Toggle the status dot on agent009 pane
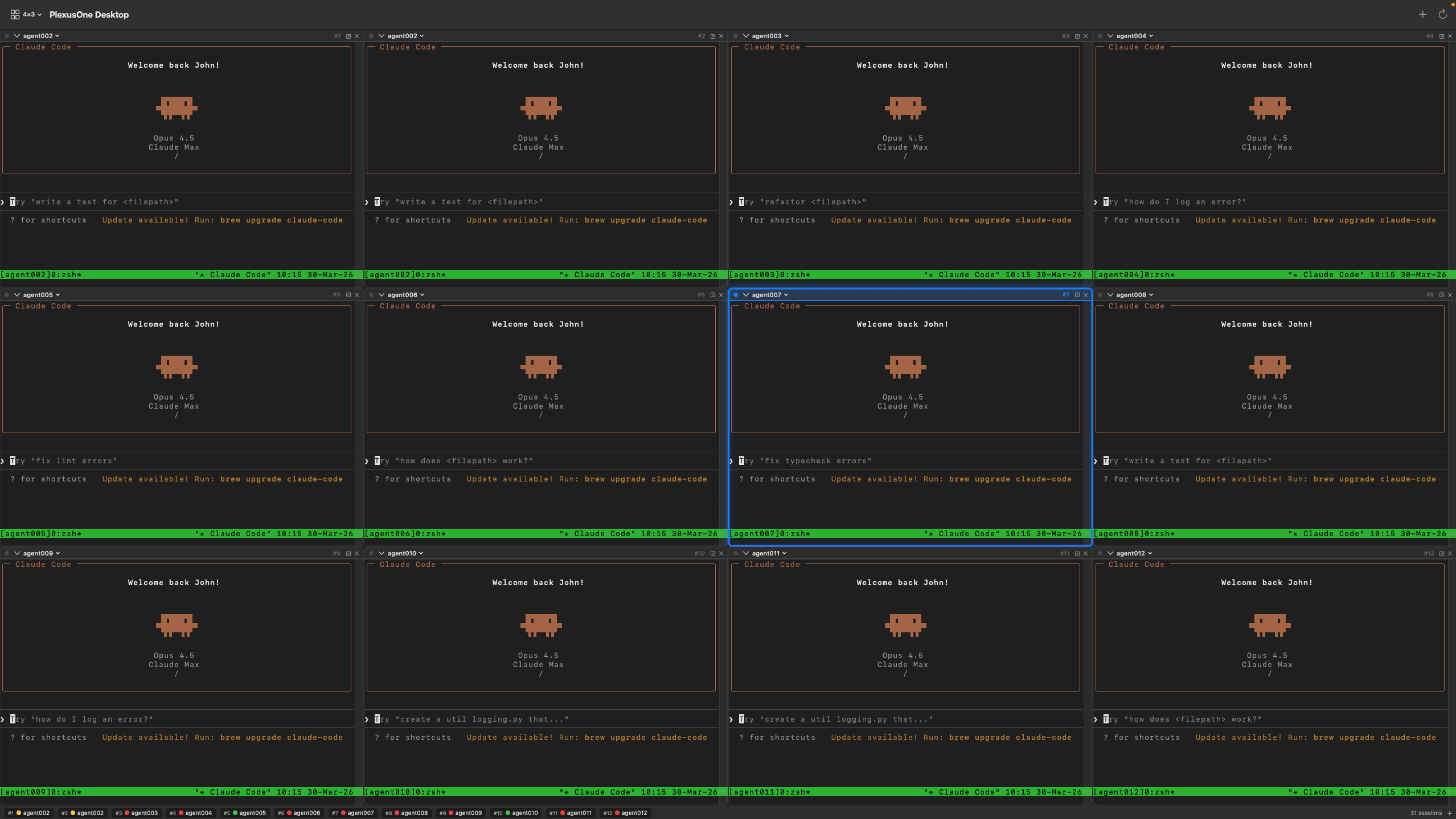Screen dimensions: 1456x819 point(7,553)
